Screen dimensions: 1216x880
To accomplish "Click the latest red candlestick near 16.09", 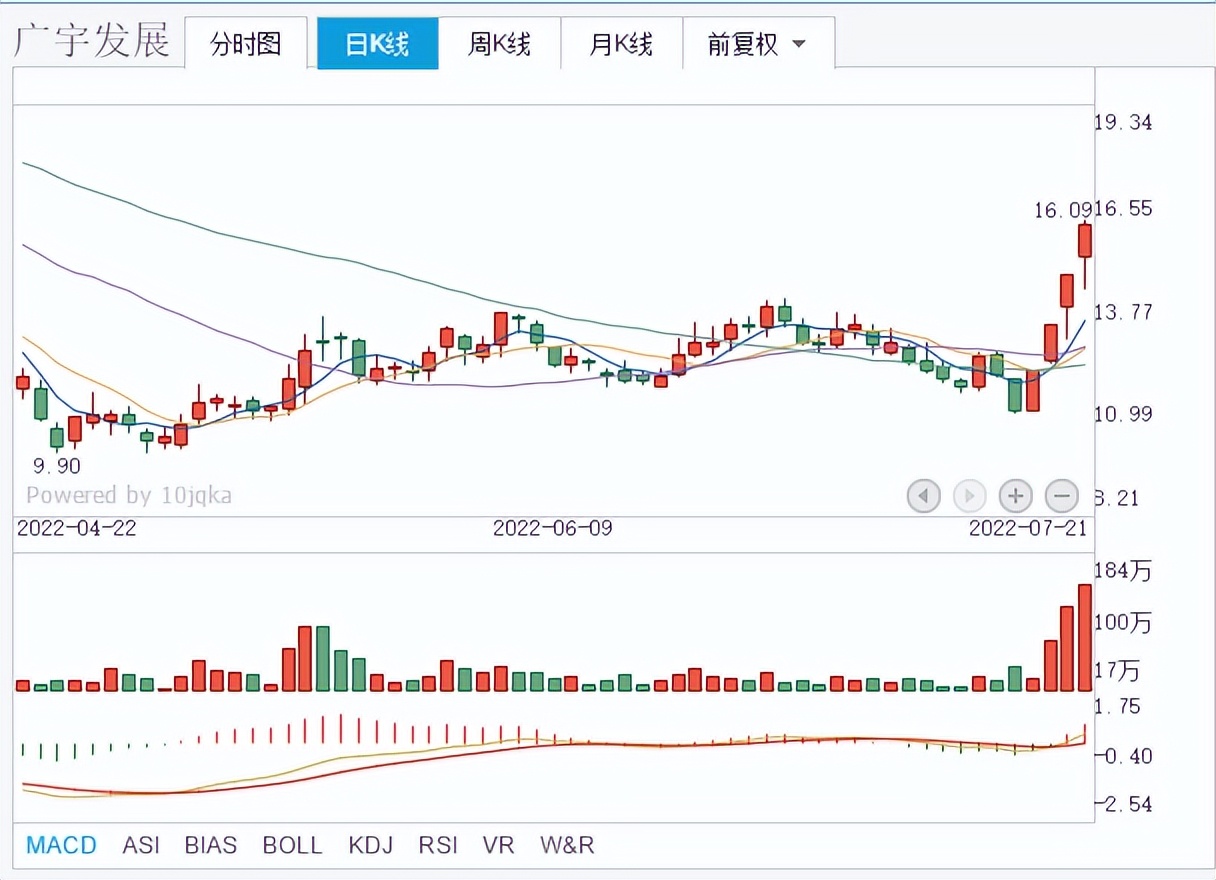I will pos(1085,241).
